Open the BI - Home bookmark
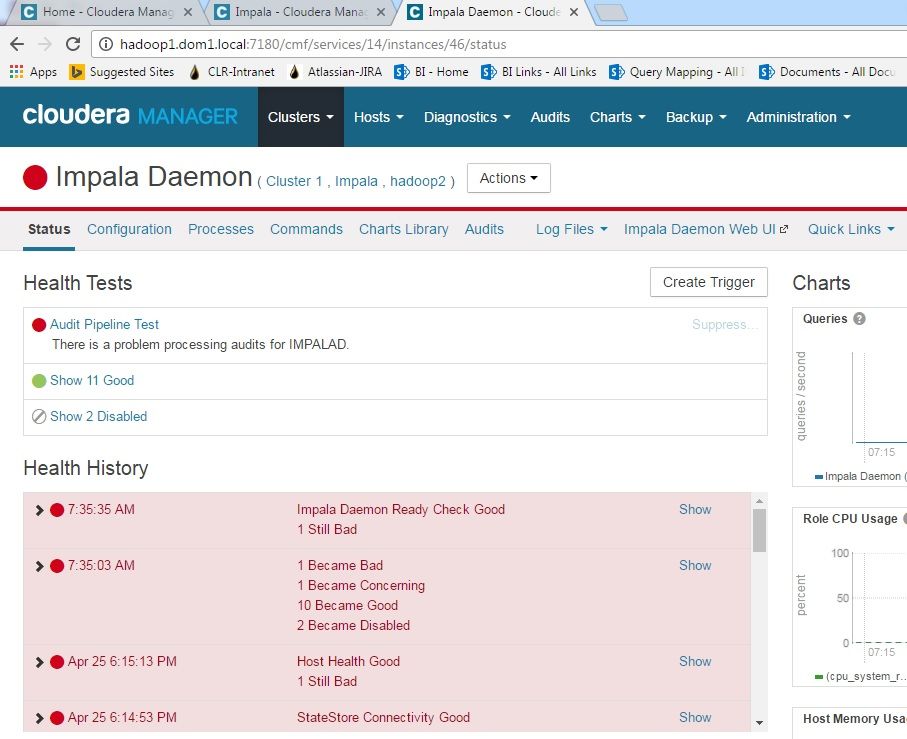907x739 pixels. point(431,72)
